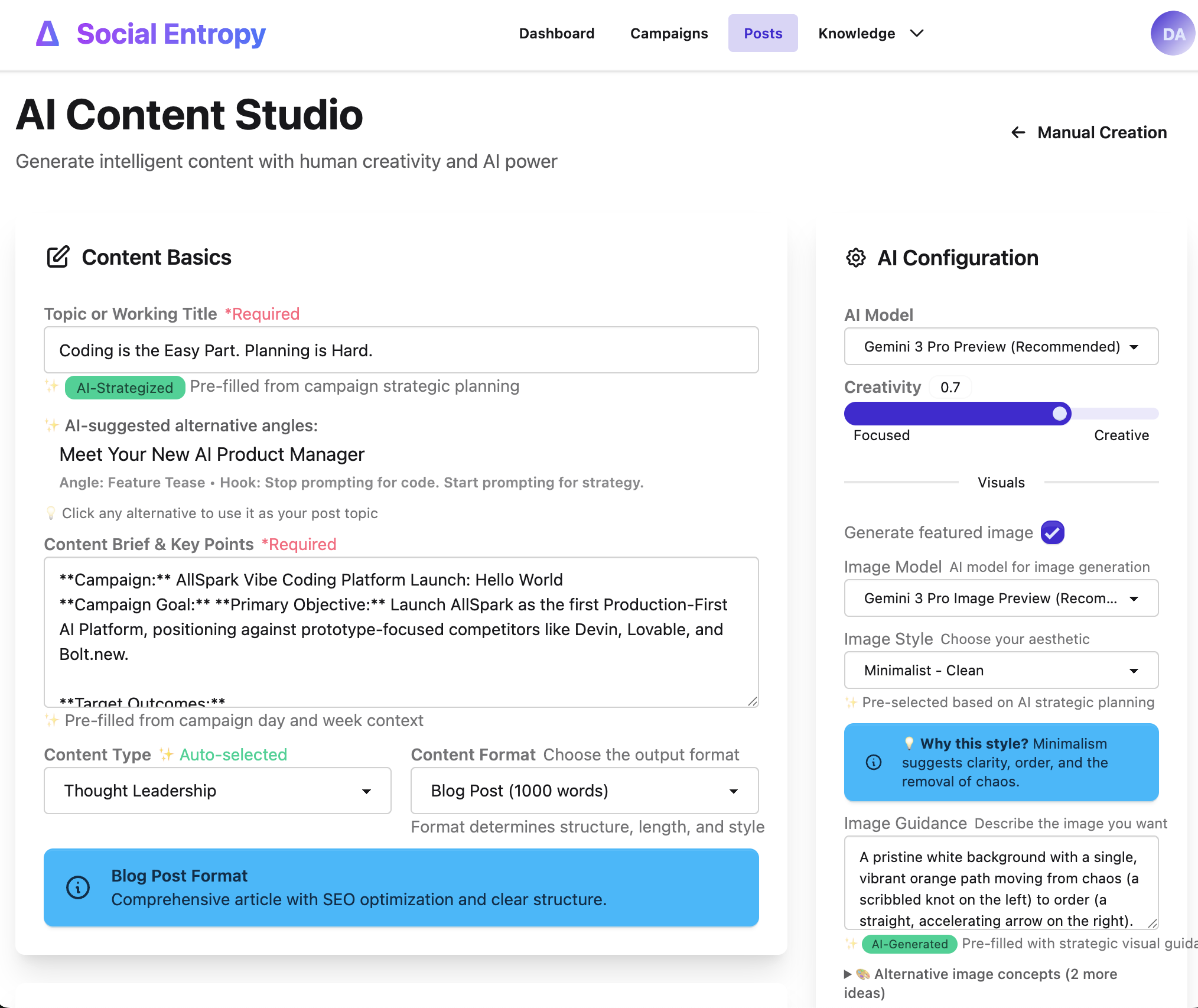
Task: Click the sparkle icon next to AI-Strategized badge
Action: pyautogui.click(x=52, y=386)
